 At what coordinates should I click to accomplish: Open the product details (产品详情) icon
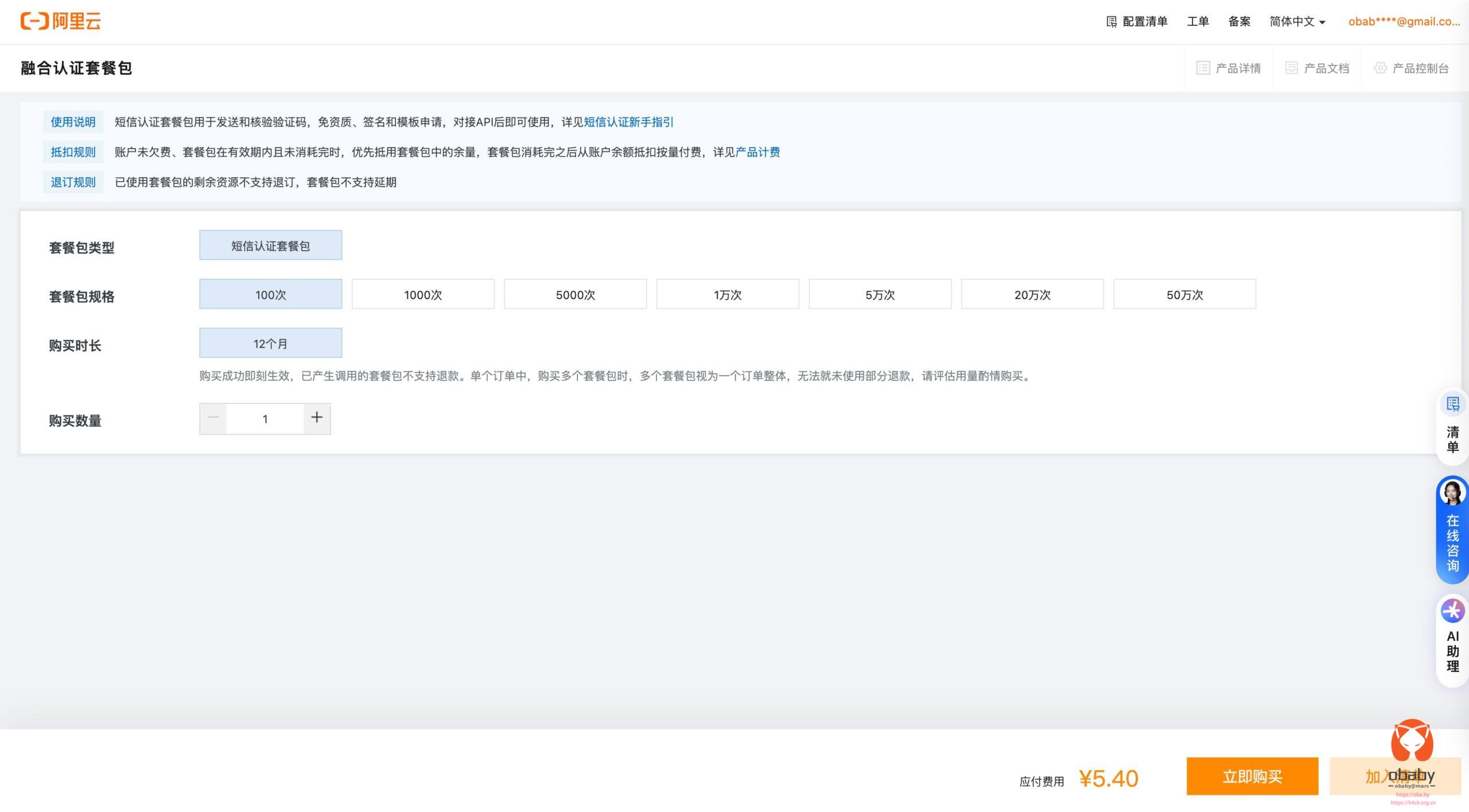point(1203,68)
